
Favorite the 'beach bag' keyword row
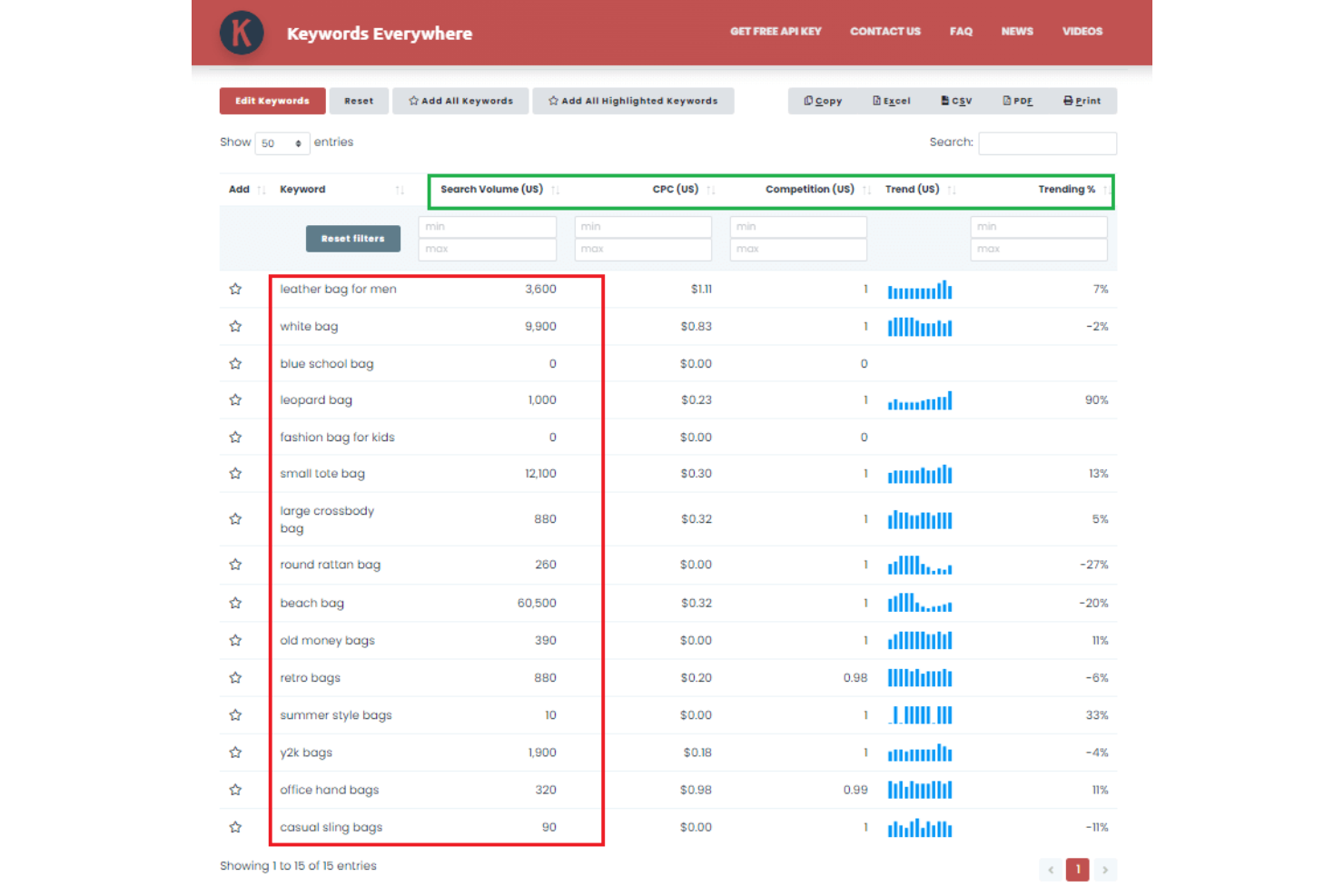(235, 602)
